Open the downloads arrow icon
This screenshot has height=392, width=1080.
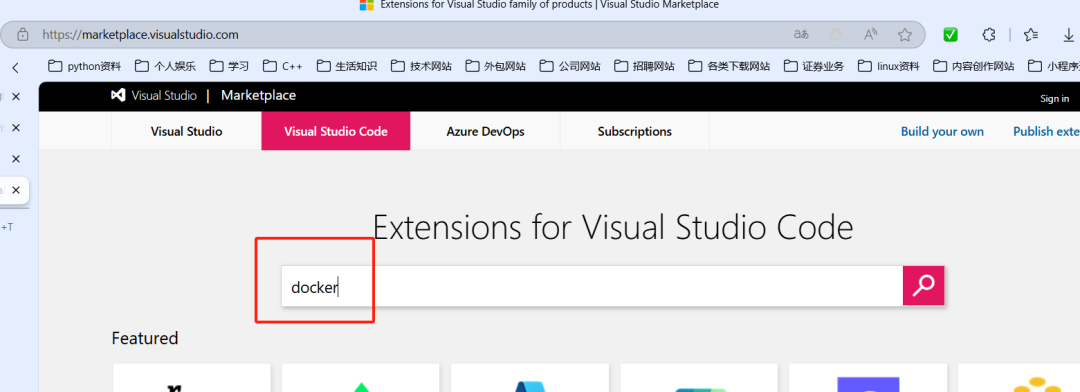(x=1069, y=34)
